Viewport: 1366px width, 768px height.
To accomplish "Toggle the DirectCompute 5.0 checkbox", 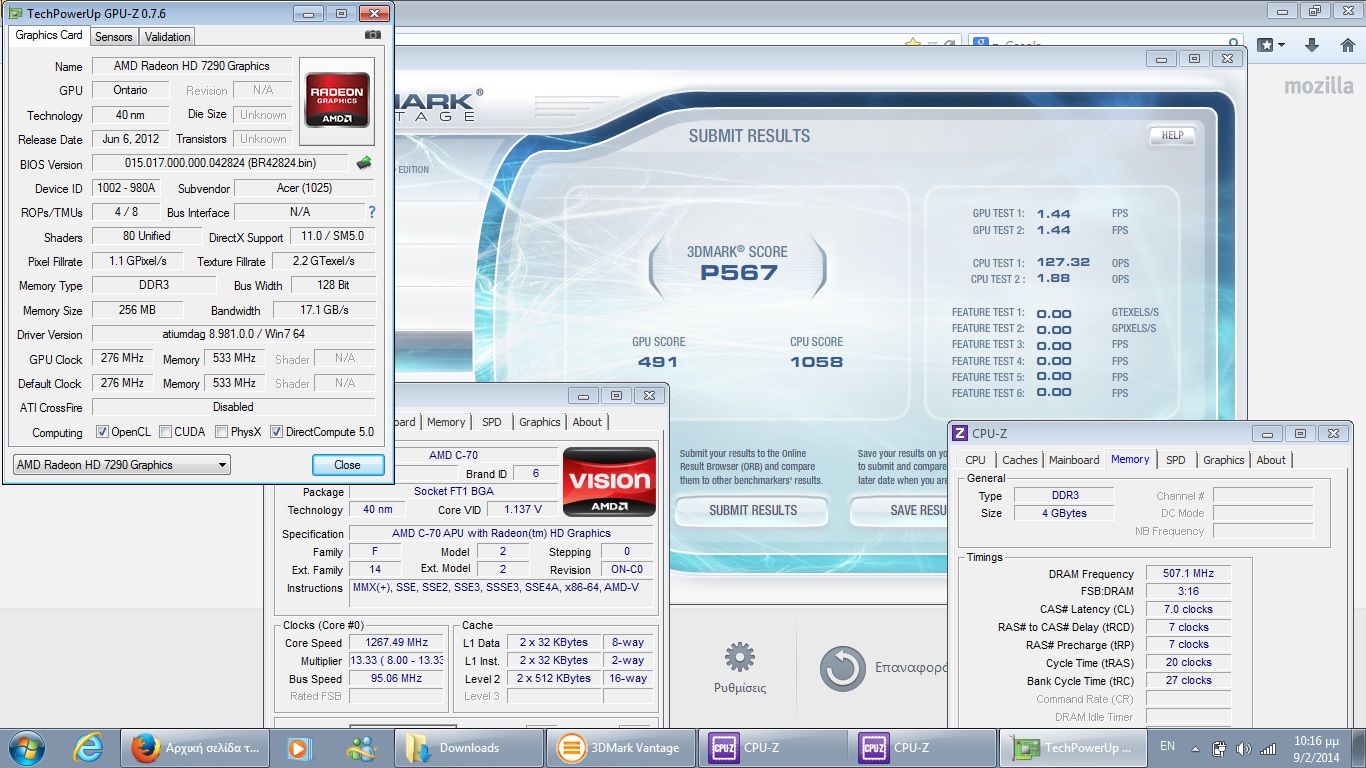I will (x=276, y=432).
